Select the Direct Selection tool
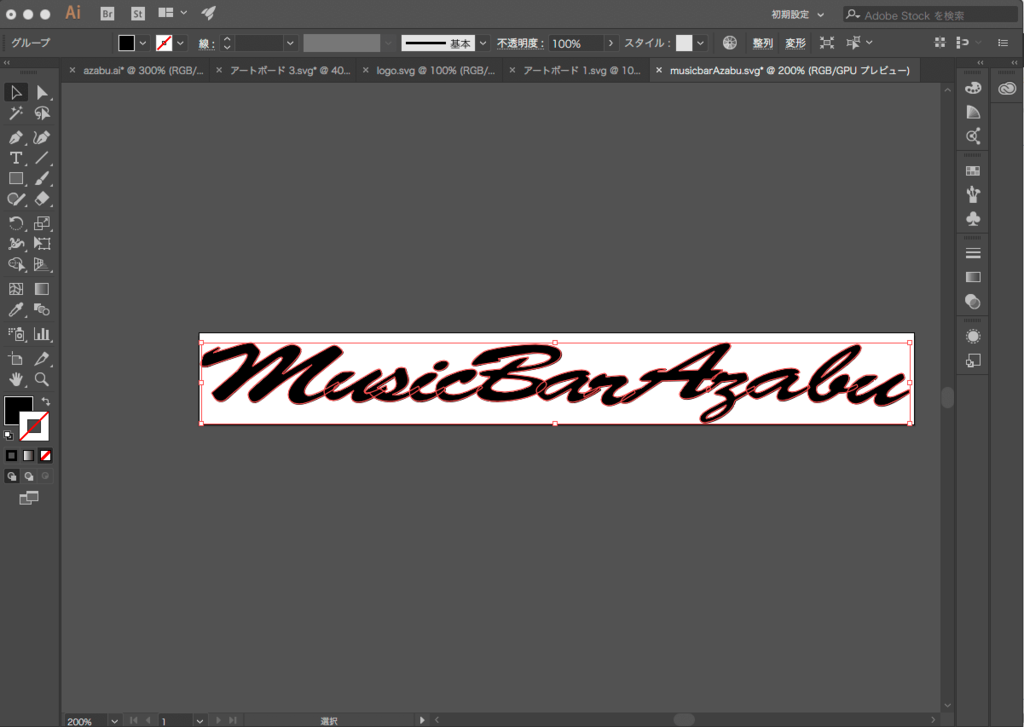Viewport: 1024px width, 727px height. 42,92
